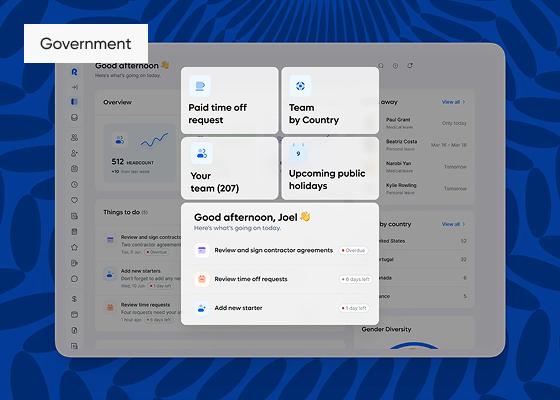Click the Canada count of 6
The width and height of the screenshot is (560, 400).
[465, 278]
